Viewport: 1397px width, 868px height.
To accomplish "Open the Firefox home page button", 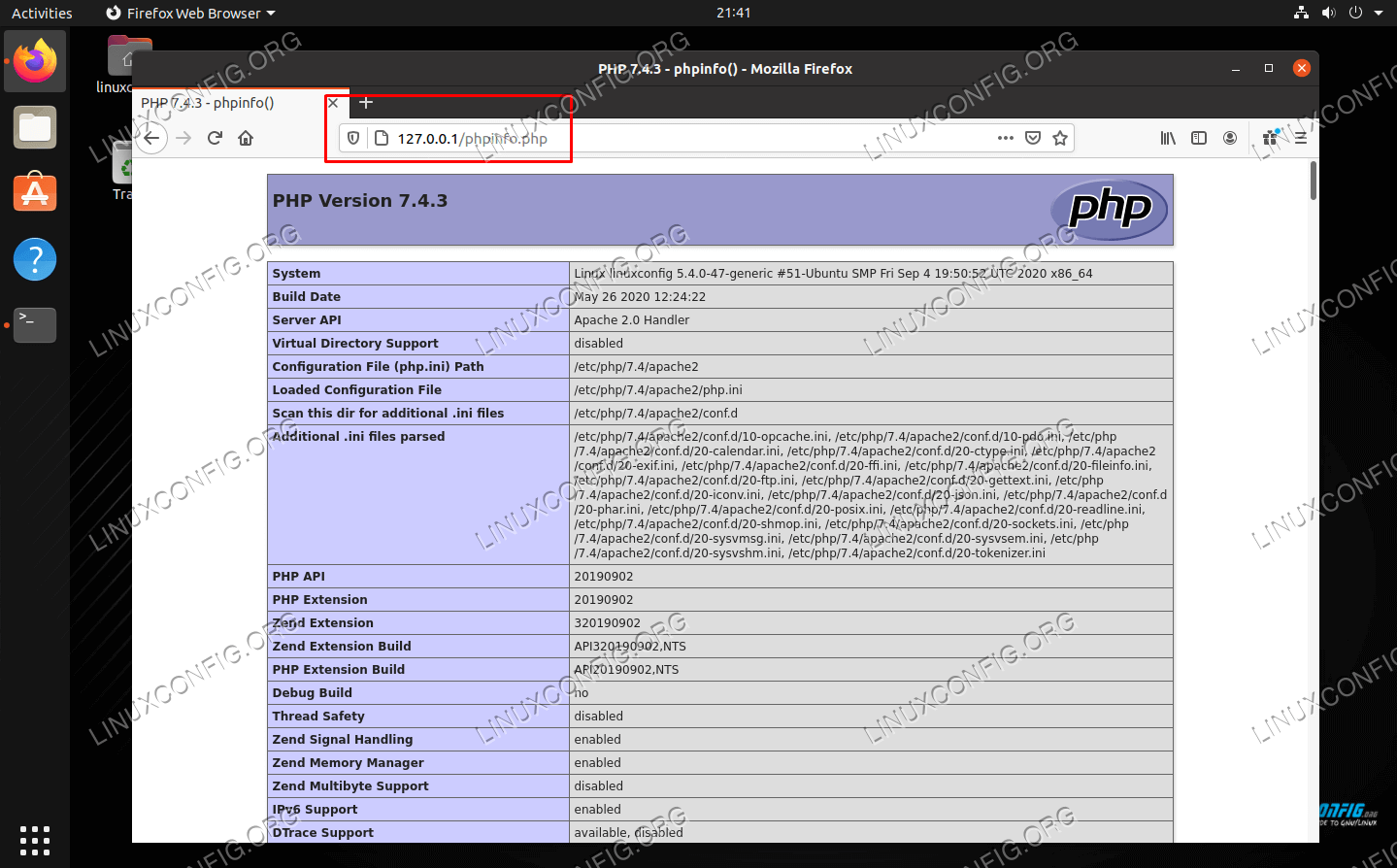I will 246,138.
